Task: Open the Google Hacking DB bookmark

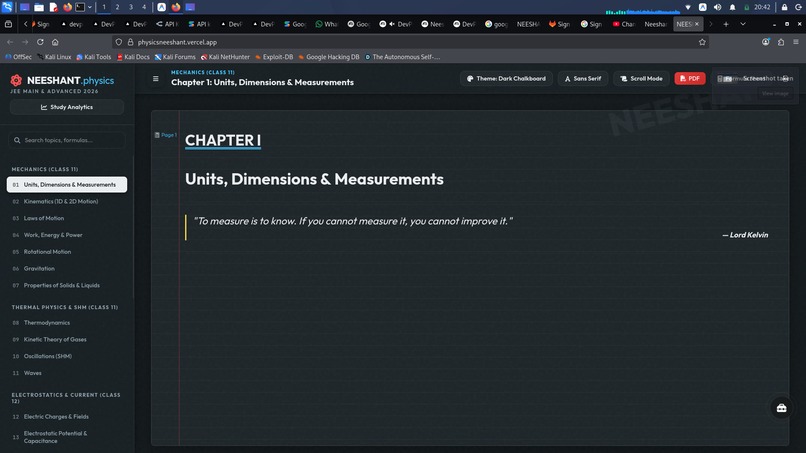Action: [x=328, y=57]
